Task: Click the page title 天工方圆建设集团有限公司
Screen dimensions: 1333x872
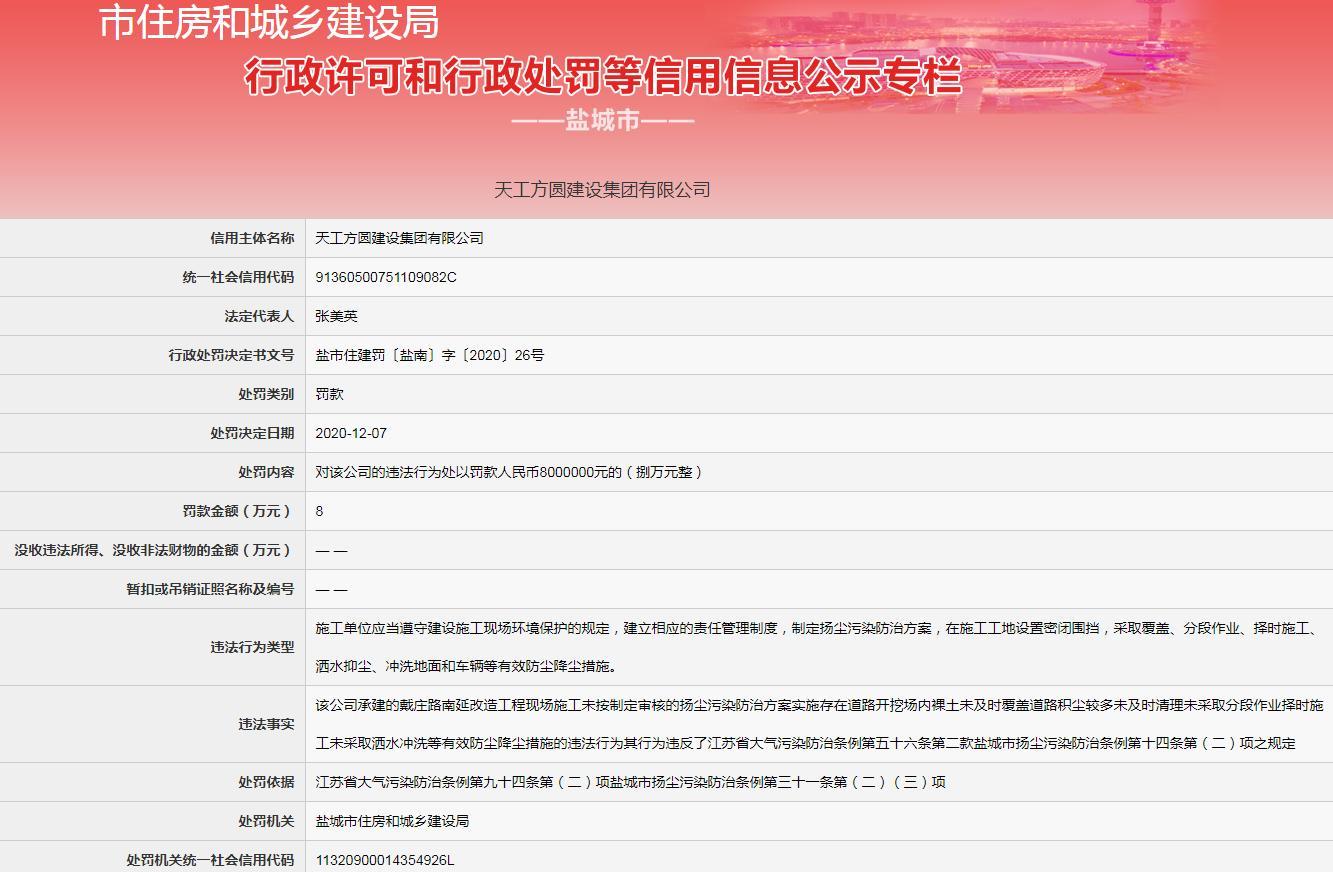Action: coord(602,189)
